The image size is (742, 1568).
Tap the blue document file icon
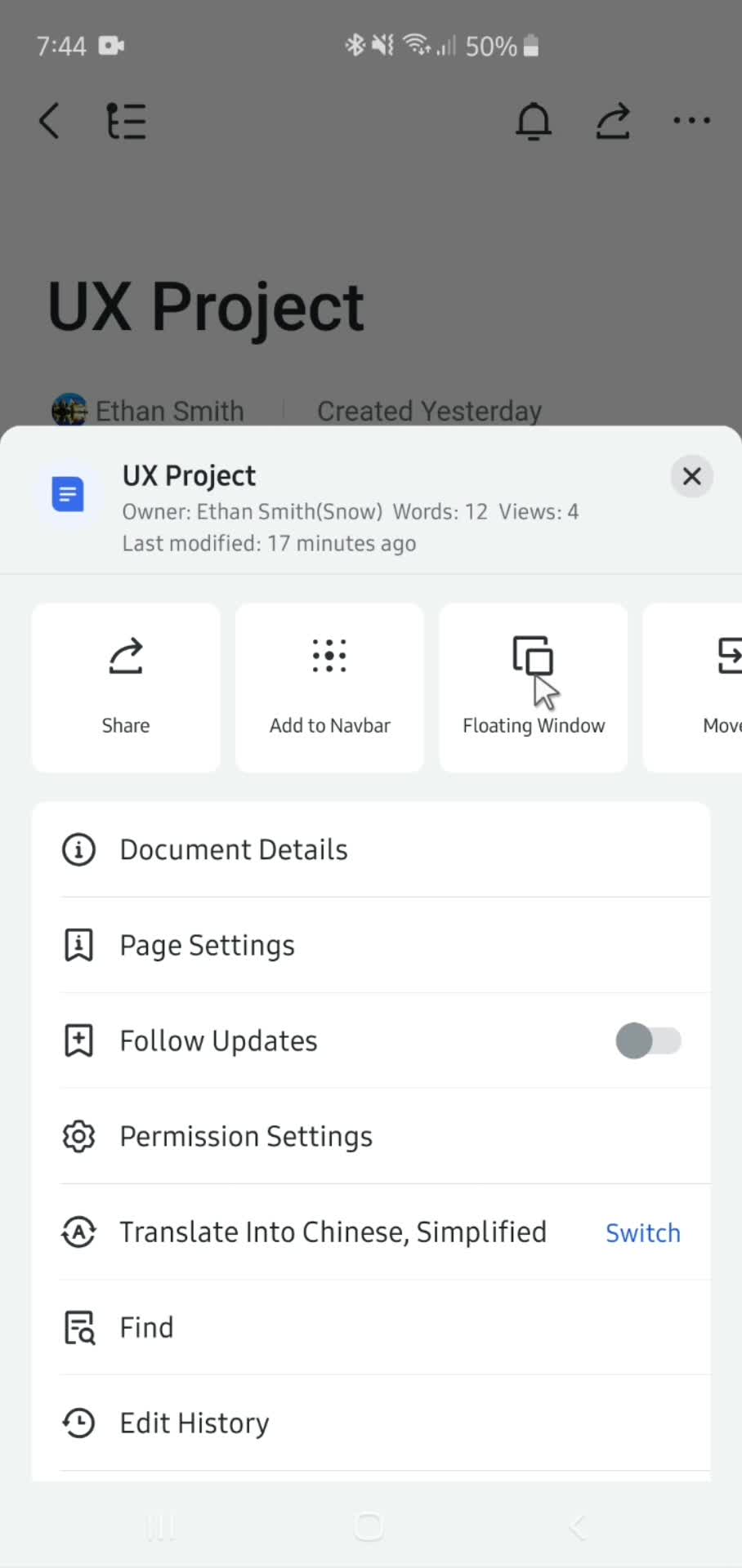(68, 494)
